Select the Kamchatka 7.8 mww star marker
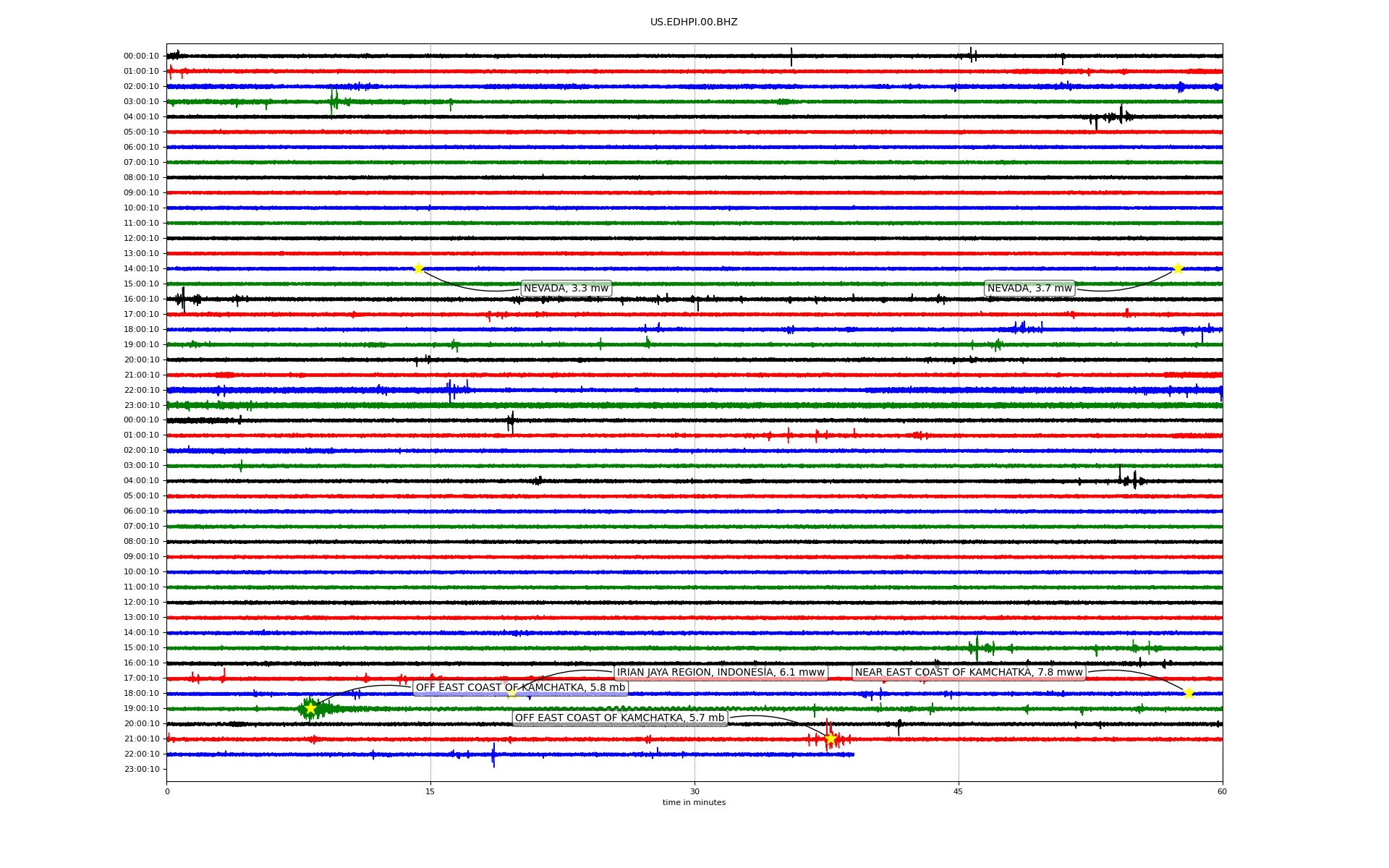The image size is (1389, 868). 1189,693
